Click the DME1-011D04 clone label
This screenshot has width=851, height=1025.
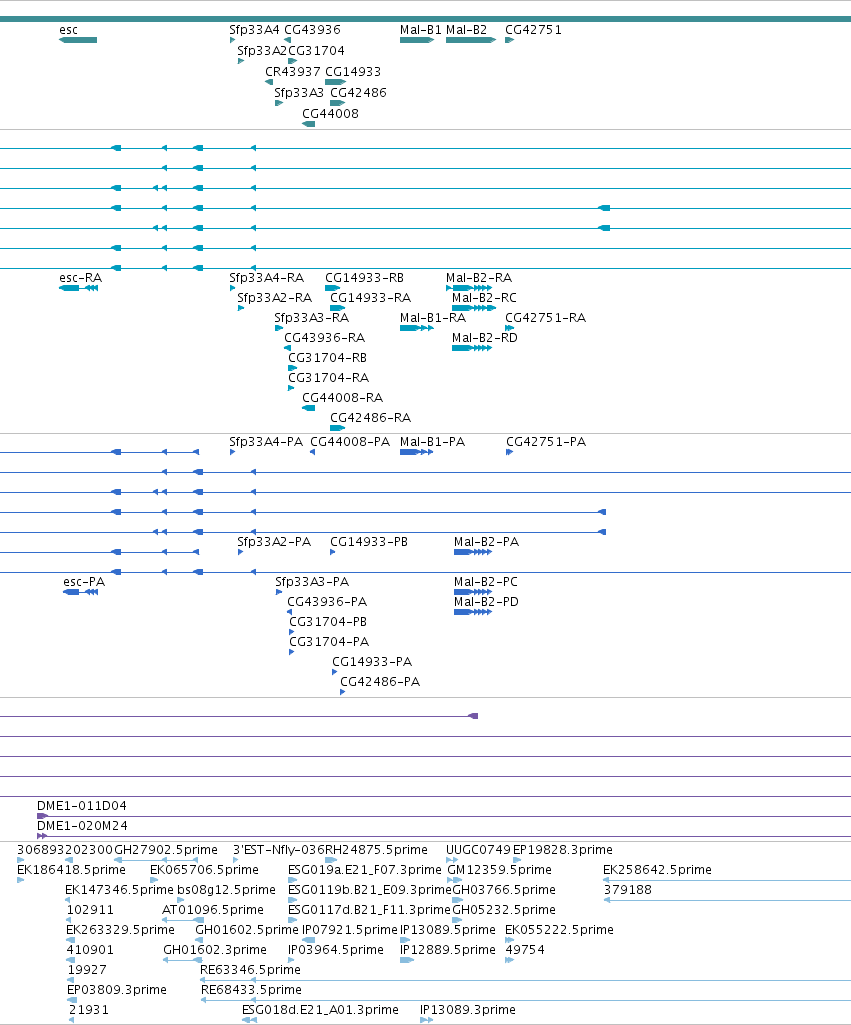click(82, 806)
